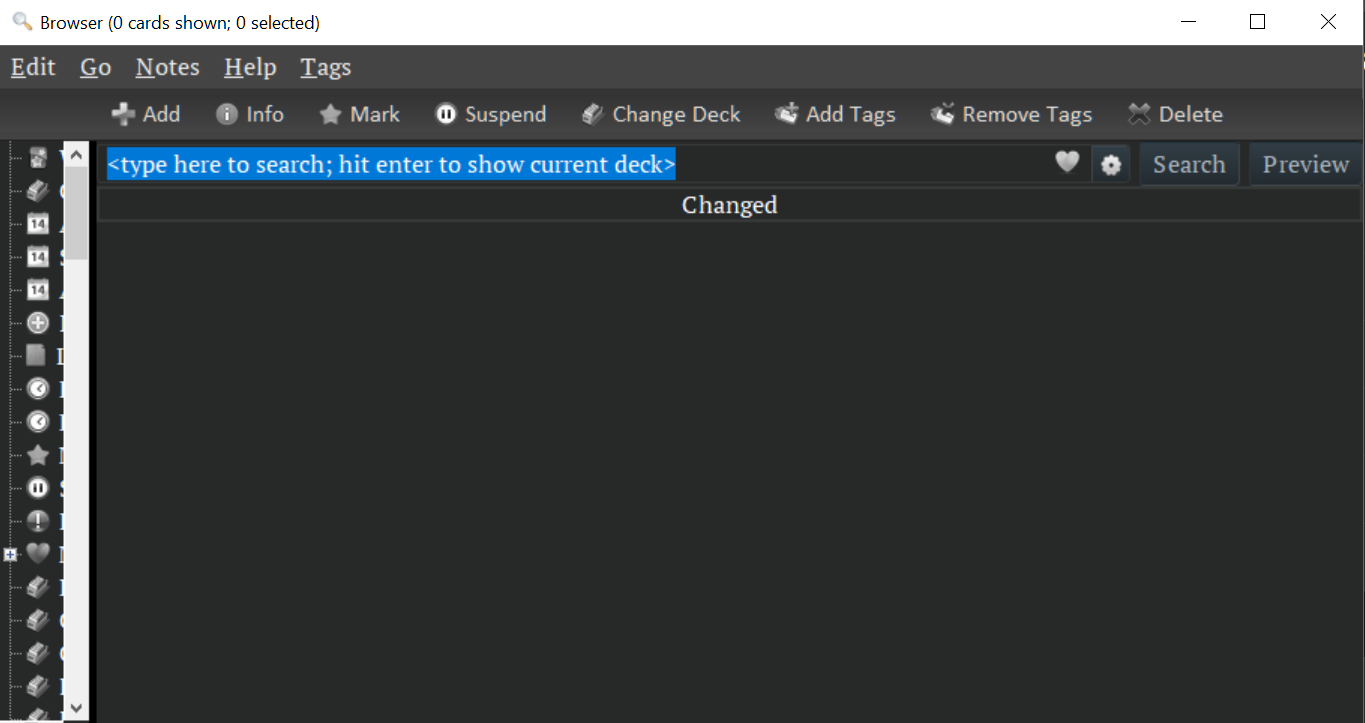Click the sidebar scrollbar up arrow
The width and height of the screenshot is (1365, 723).
pos(76,155)
